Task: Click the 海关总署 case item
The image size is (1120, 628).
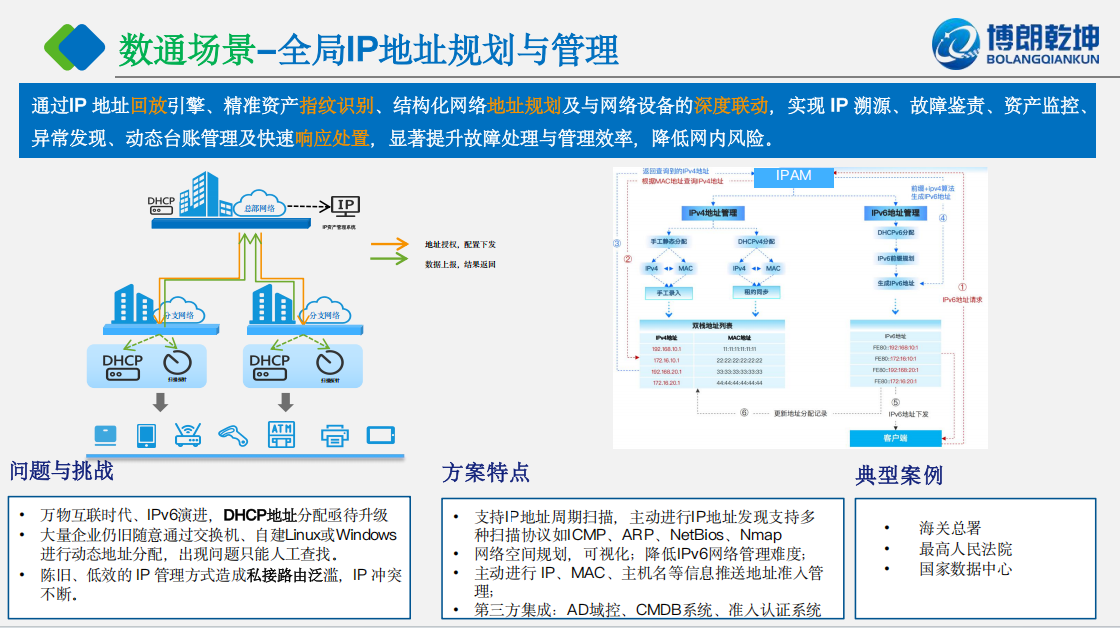Action: click(949, 528)
